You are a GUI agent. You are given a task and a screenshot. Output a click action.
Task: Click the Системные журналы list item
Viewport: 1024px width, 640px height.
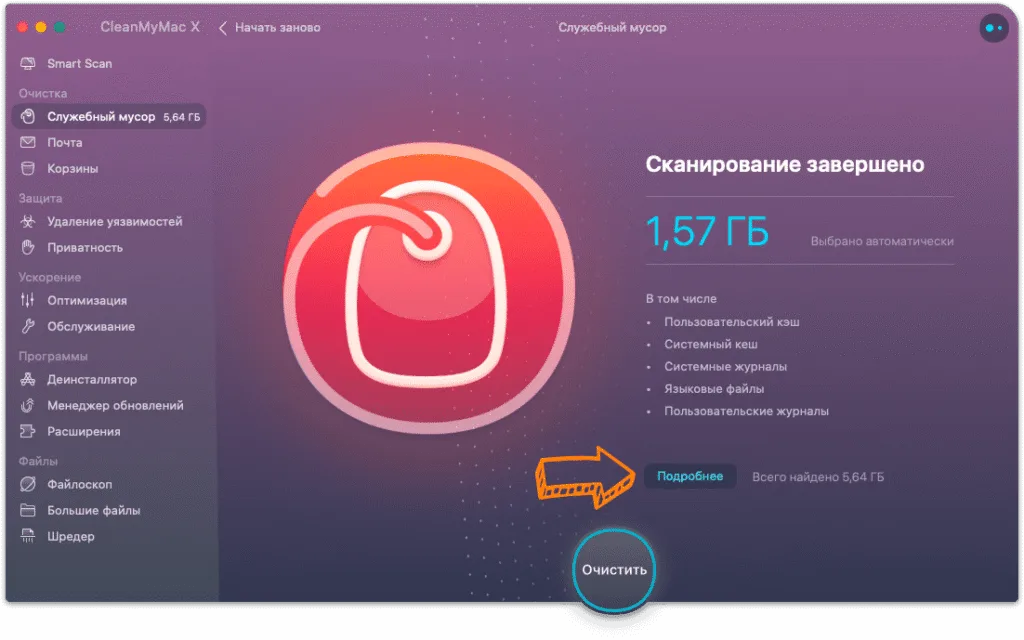coord(726,366)
